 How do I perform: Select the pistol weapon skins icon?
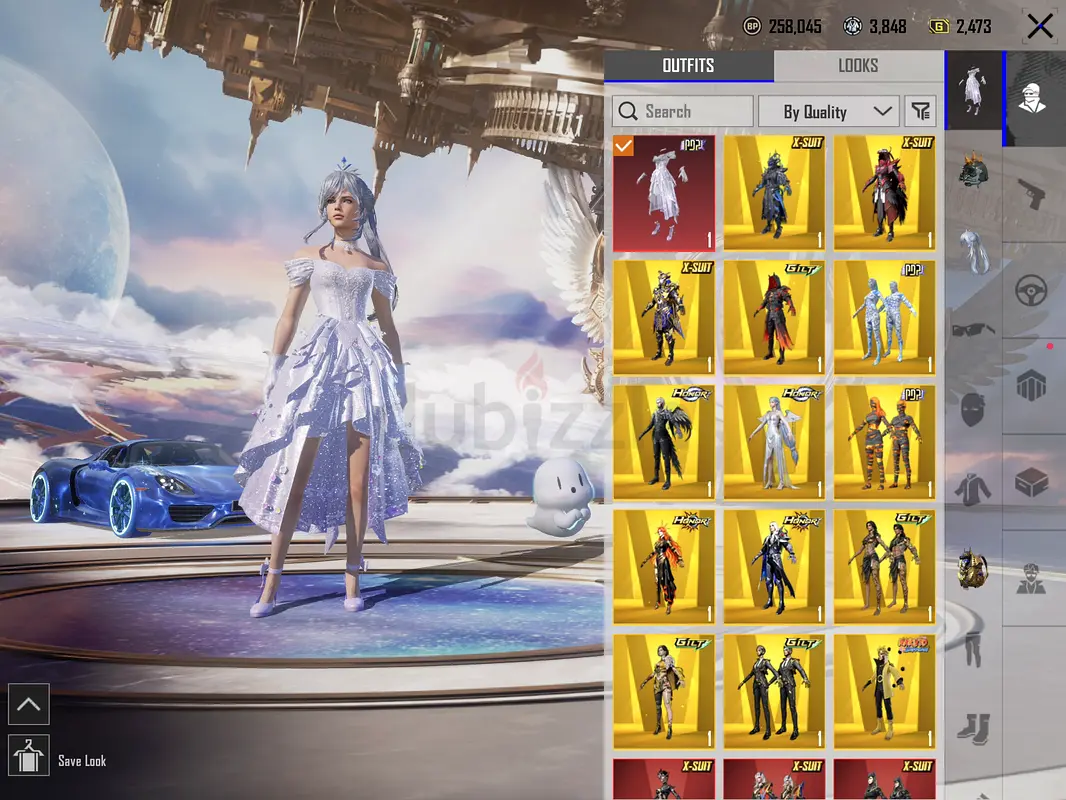pyautogui.click(x=1032, y=194)
